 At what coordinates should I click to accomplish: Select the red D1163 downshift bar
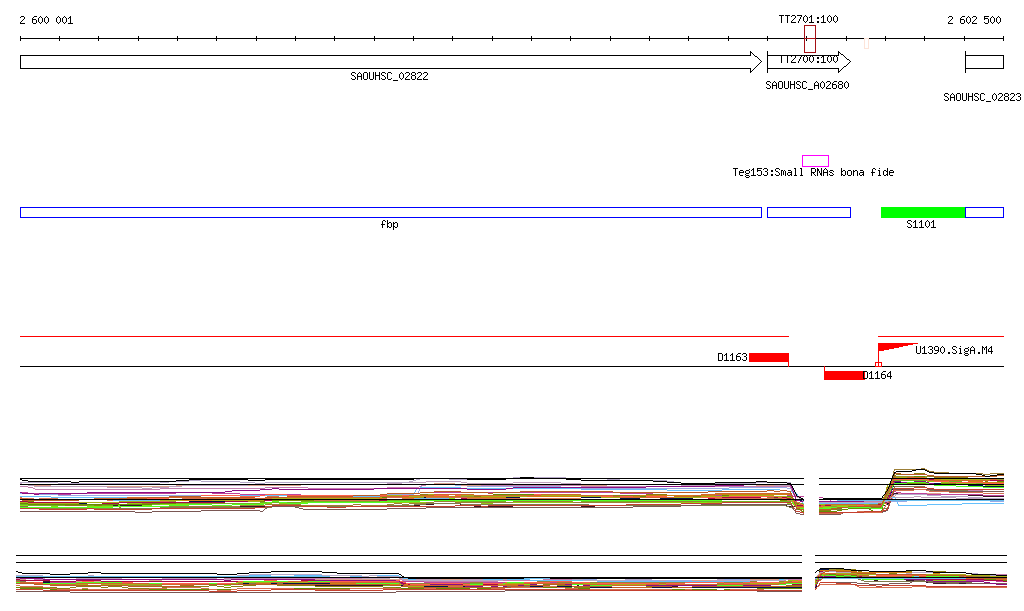pos(769,357)
